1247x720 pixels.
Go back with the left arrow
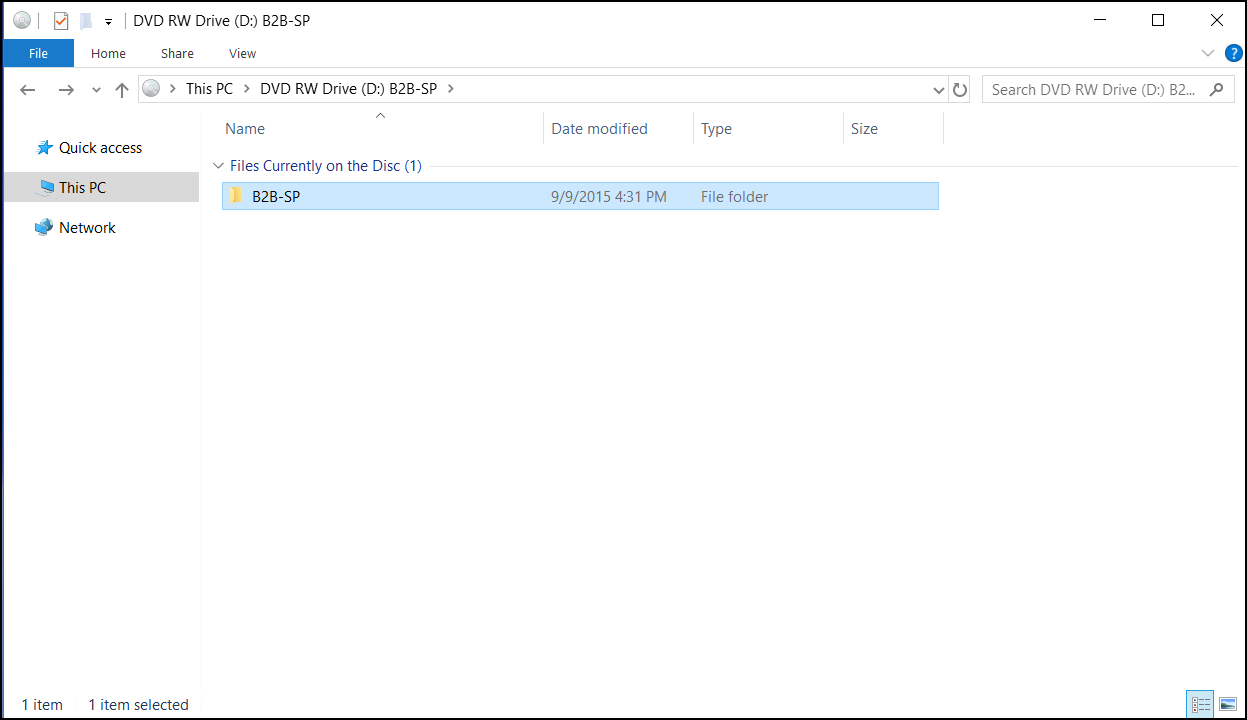coord(28,90)
